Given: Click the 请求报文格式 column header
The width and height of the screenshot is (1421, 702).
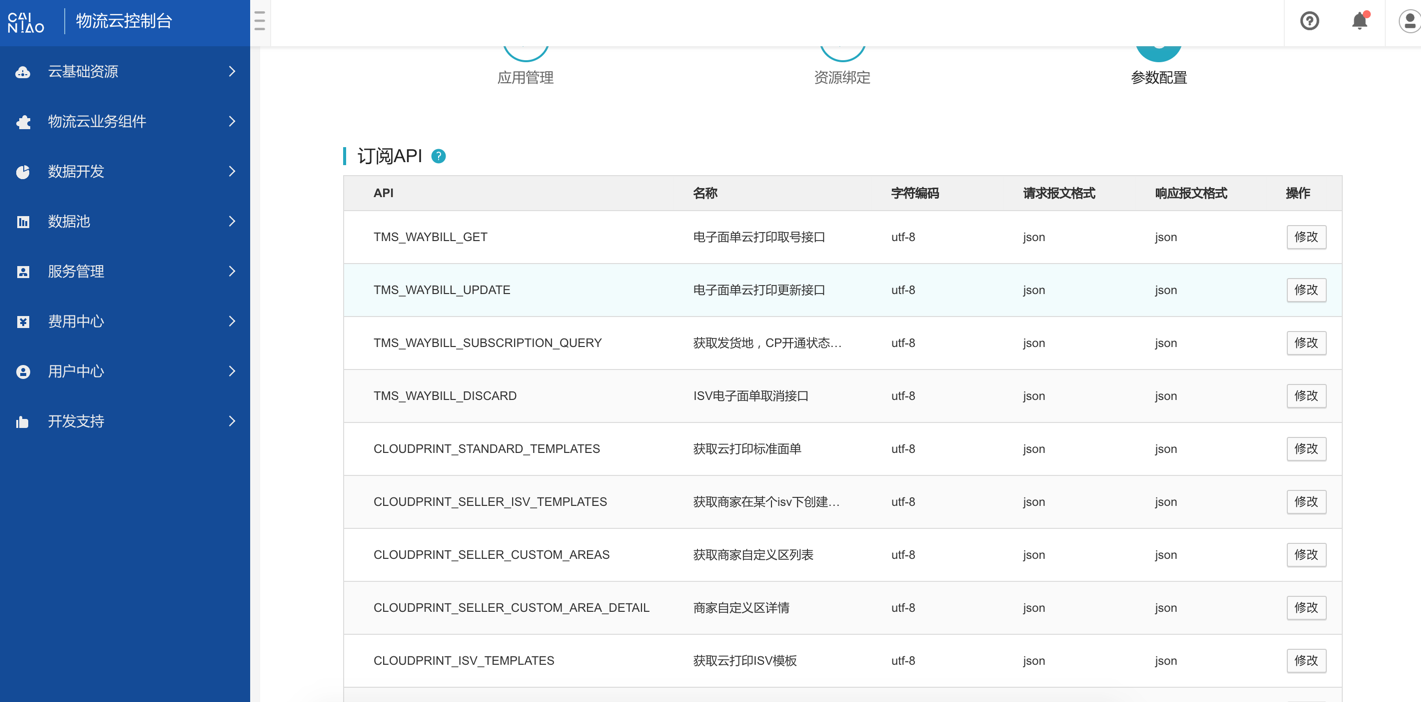Looking at the screenshot, I should click(x=1059, y=194).
